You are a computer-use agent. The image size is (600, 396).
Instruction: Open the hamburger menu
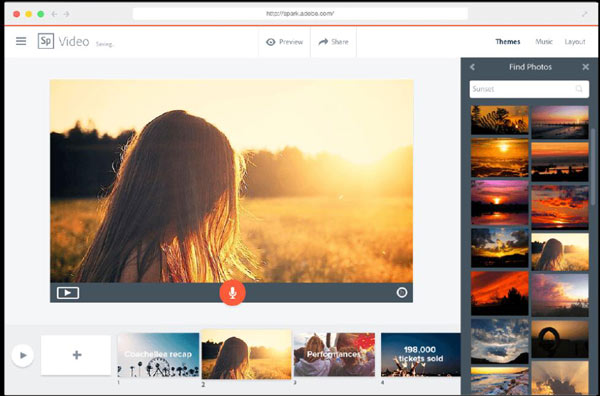(x=21, y=41)
